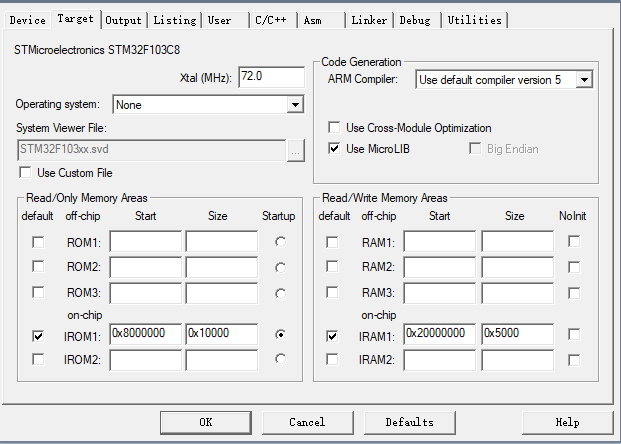Click the IROM2 Start field

[x=146, y=360]
